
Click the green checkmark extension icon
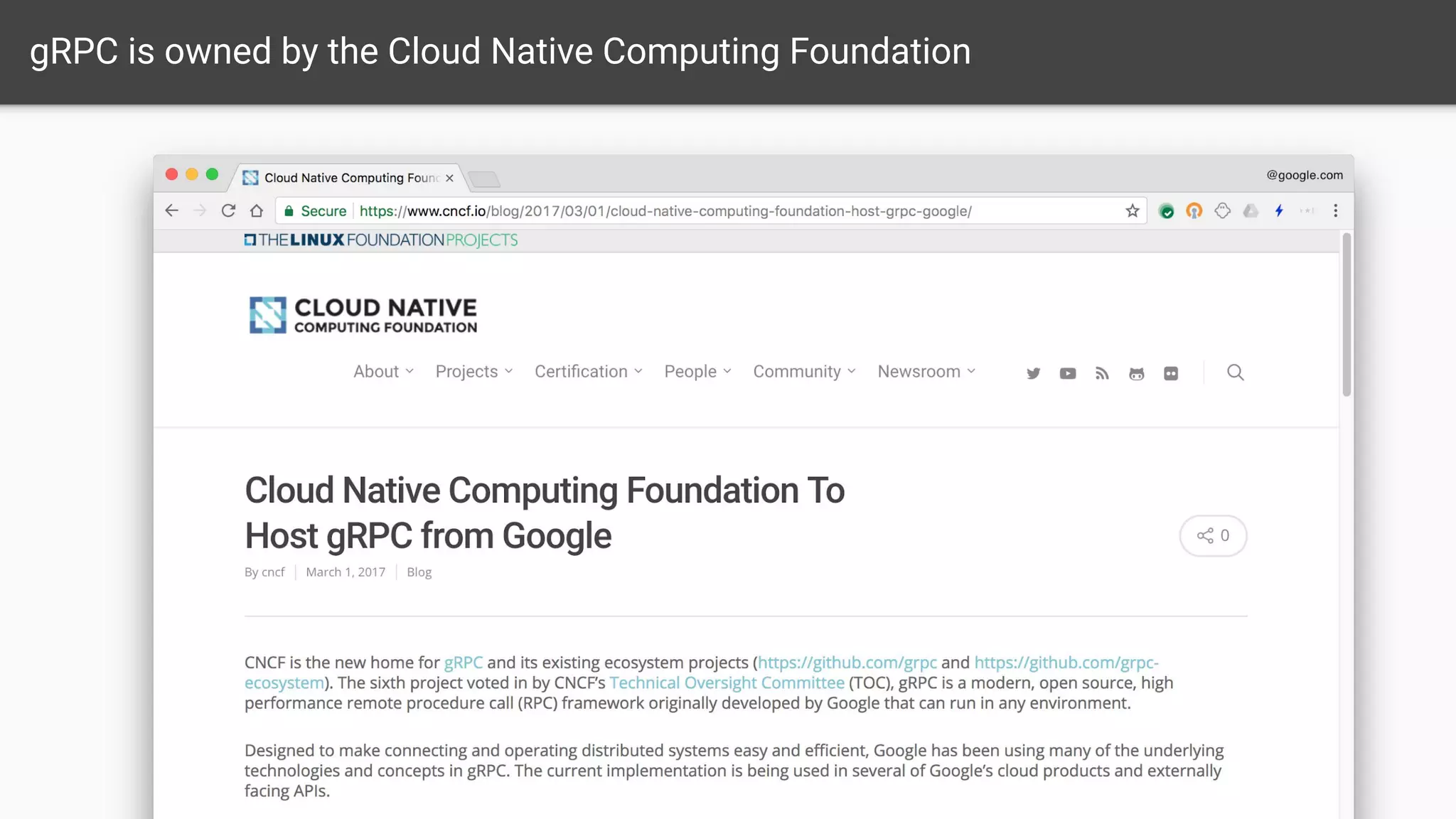(1166, 210)
